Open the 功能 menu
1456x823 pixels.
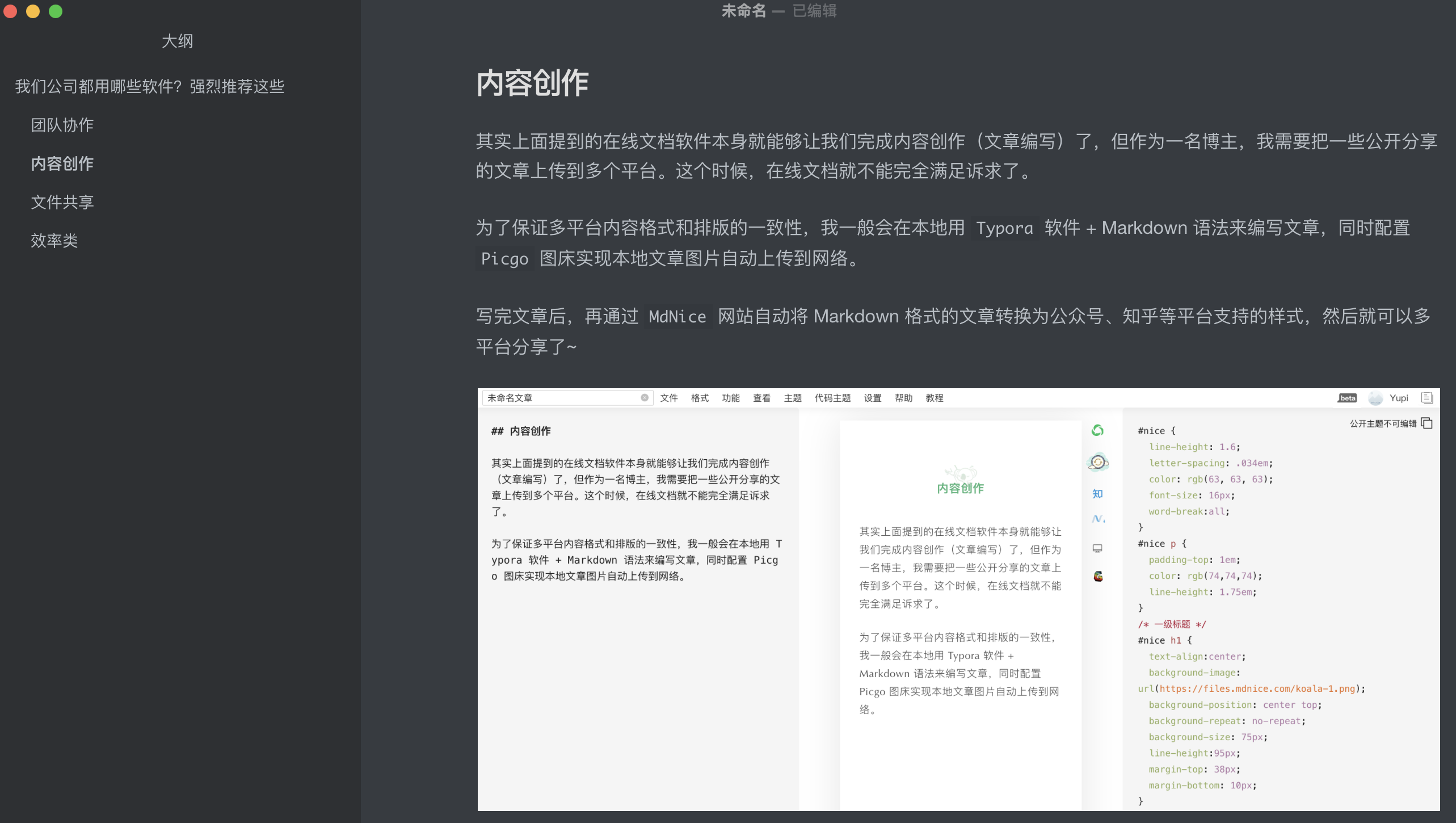pos(731,398)
